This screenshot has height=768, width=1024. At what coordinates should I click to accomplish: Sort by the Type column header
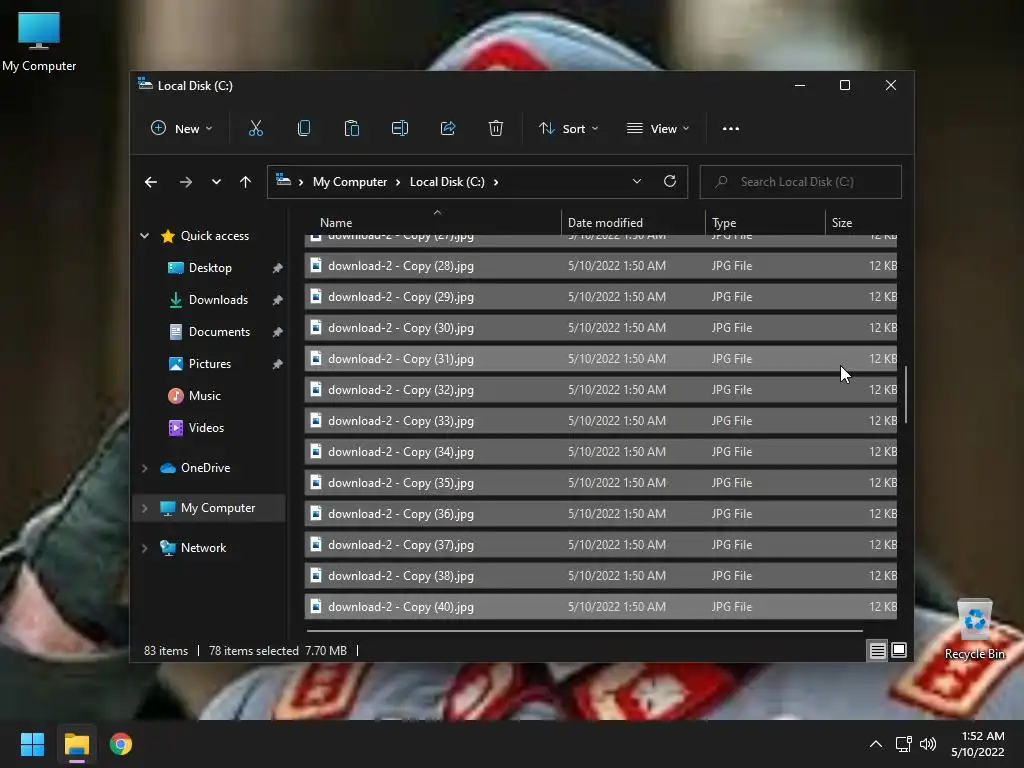pos(765,223)
